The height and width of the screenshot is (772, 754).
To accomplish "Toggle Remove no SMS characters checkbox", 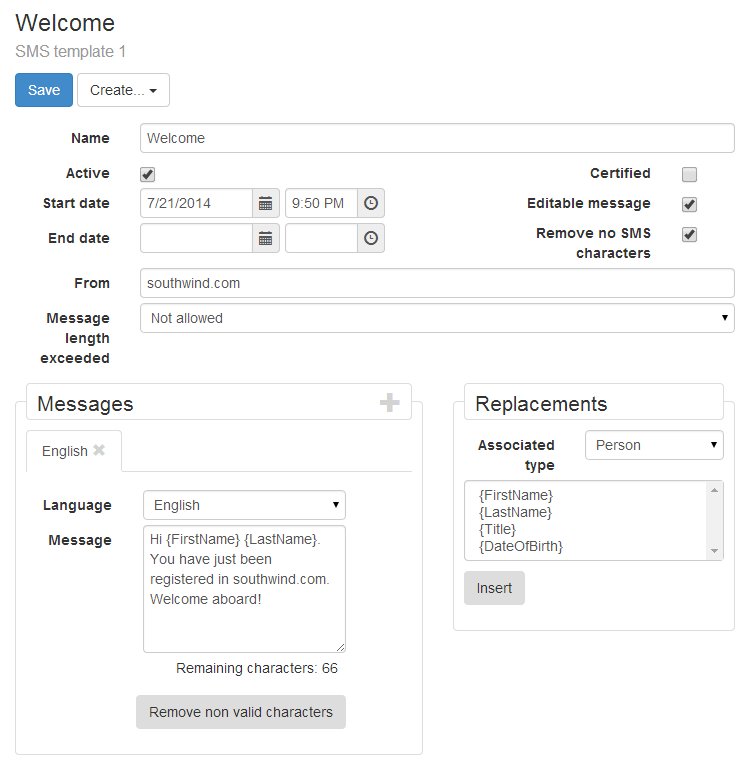I will (689, 234).
